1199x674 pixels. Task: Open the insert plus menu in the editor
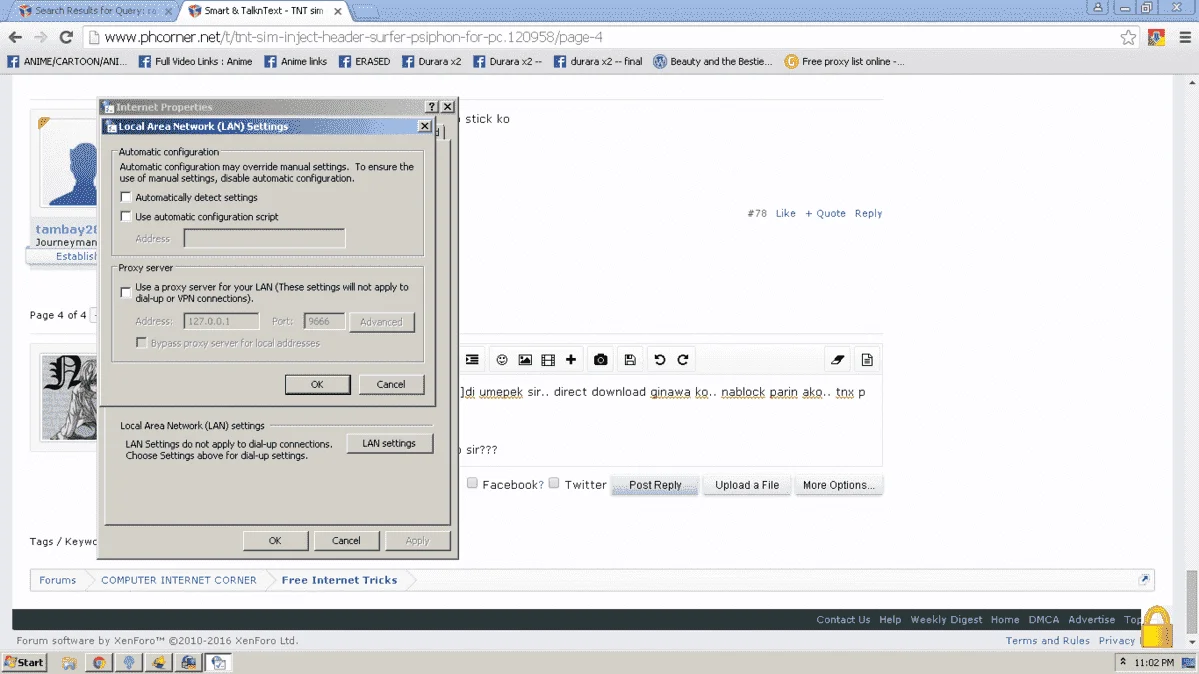[570, 360]
